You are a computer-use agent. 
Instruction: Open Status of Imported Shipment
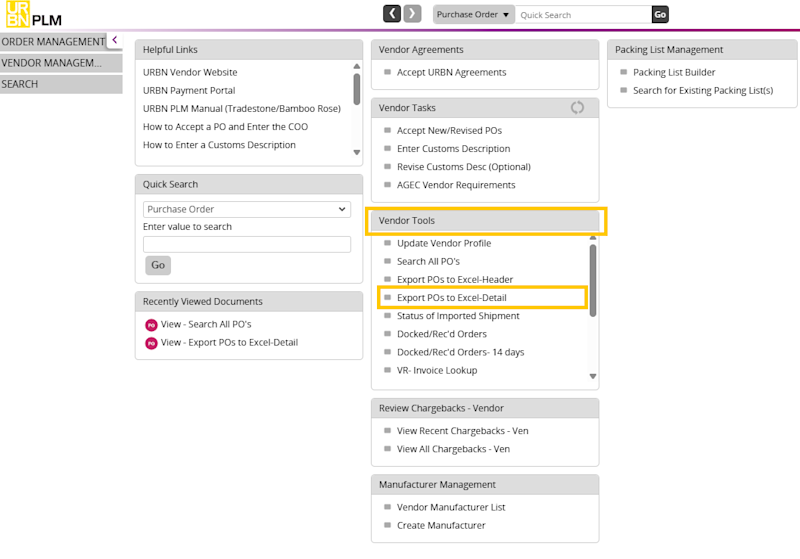(458, 316)
